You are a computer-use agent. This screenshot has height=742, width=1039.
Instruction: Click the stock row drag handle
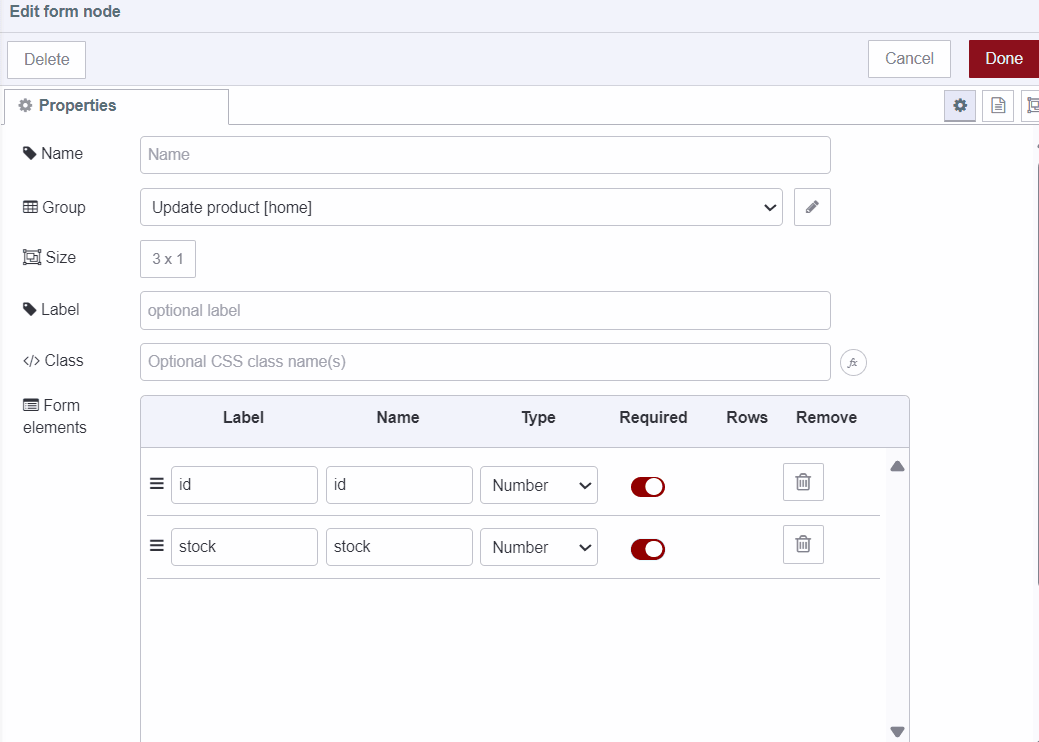point(156,545)
